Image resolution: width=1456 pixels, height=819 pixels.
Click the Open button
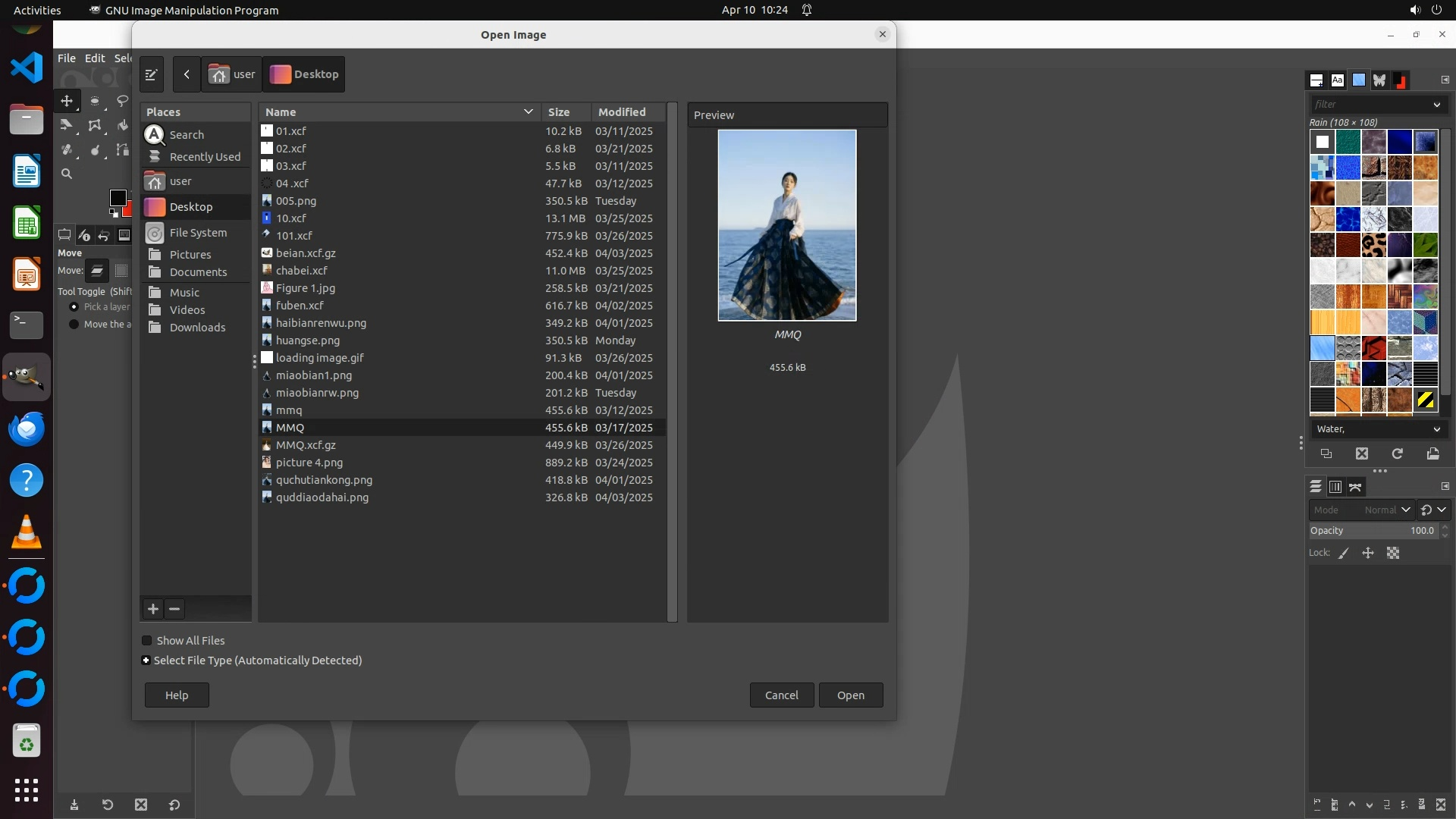[x=850, y=695]
